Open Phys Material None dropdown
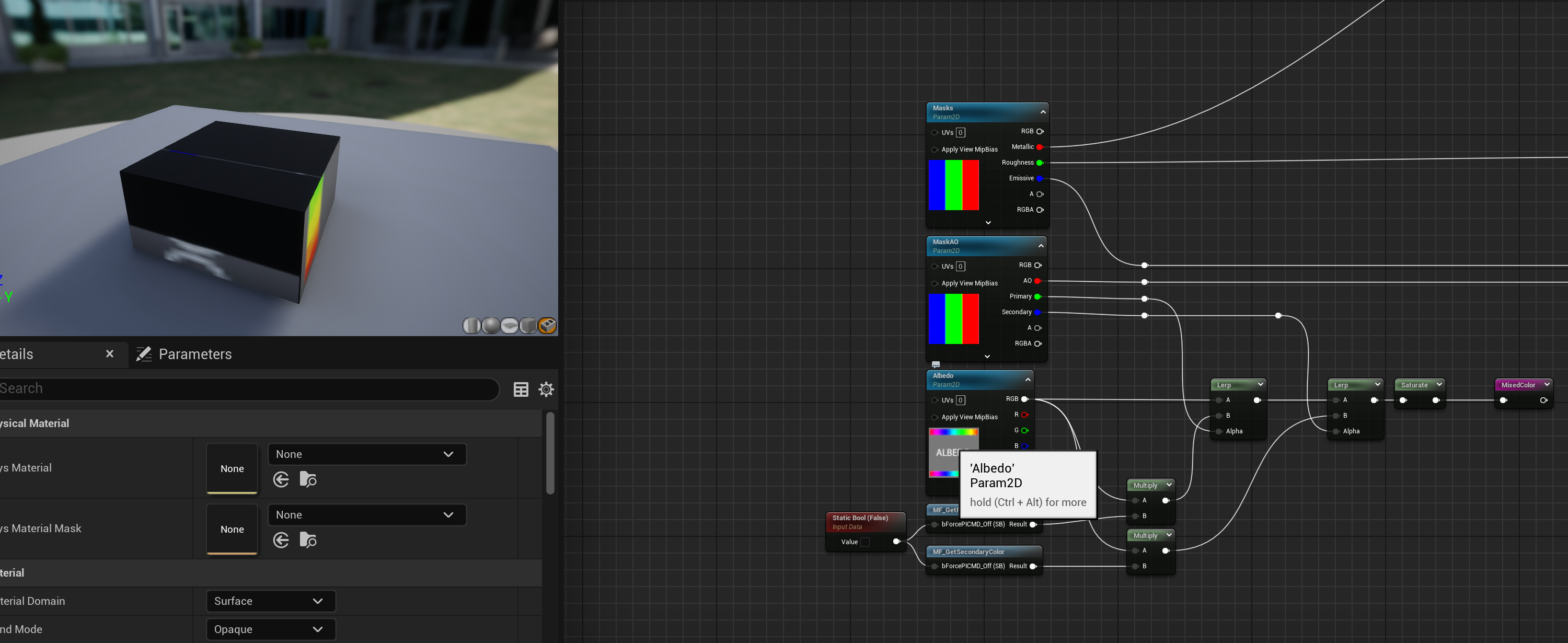Image resolution: width=1568 pixels, height=643 pixels. click(x=366, y=454)
